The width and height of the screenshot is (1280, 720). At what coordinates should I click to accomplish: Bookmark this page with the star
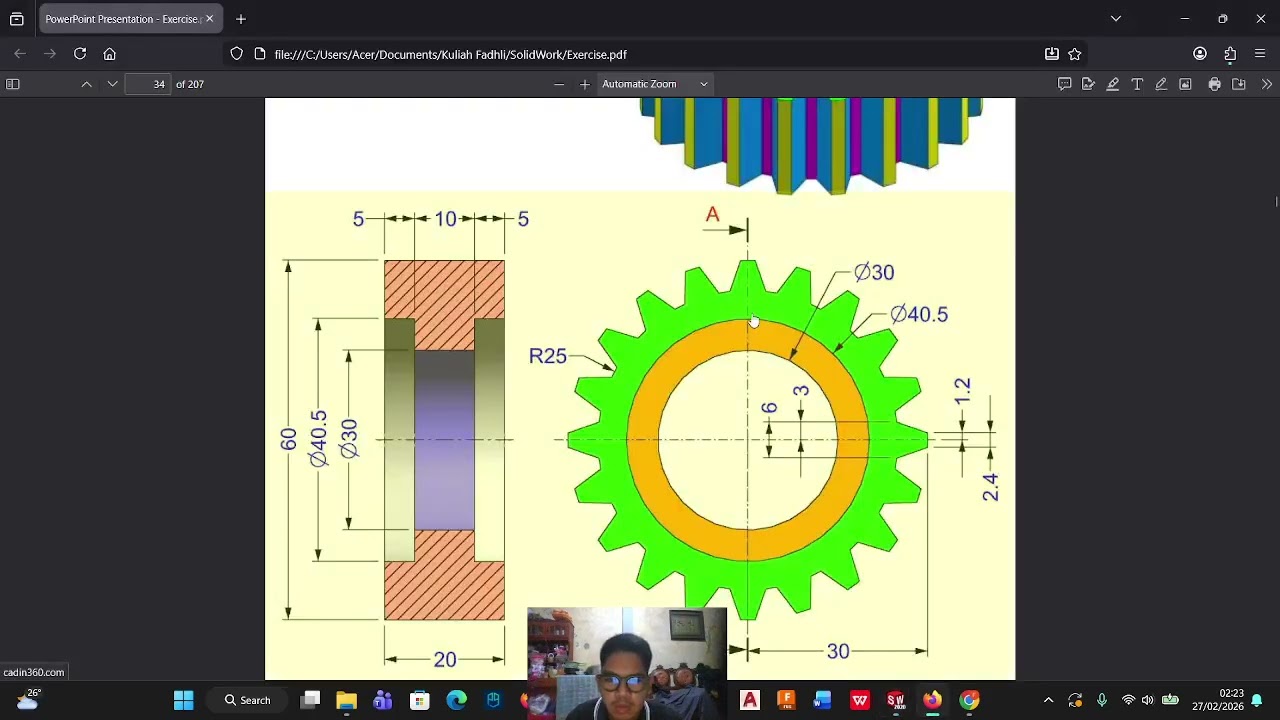pyautogui.click(x=1075, y=54)
